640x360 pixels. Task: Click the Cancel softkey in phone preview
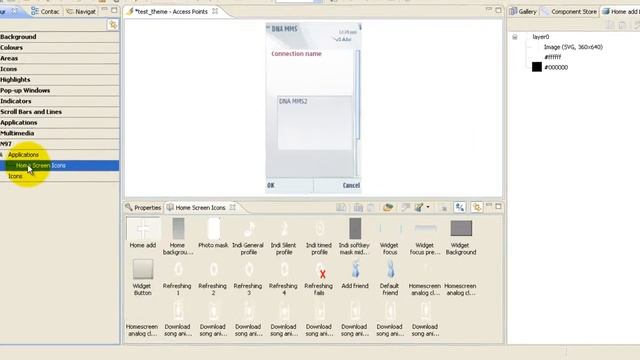351,185
